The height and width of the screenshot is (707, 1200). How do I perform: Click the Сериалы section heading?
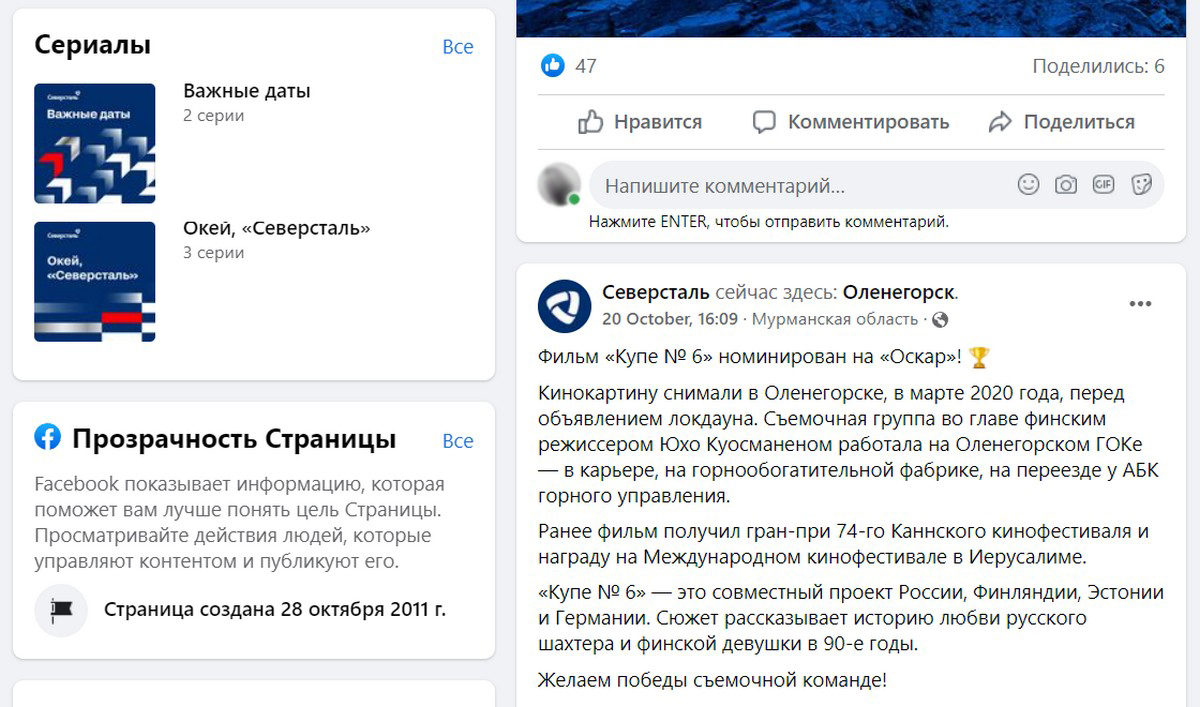tap(93, 45)
